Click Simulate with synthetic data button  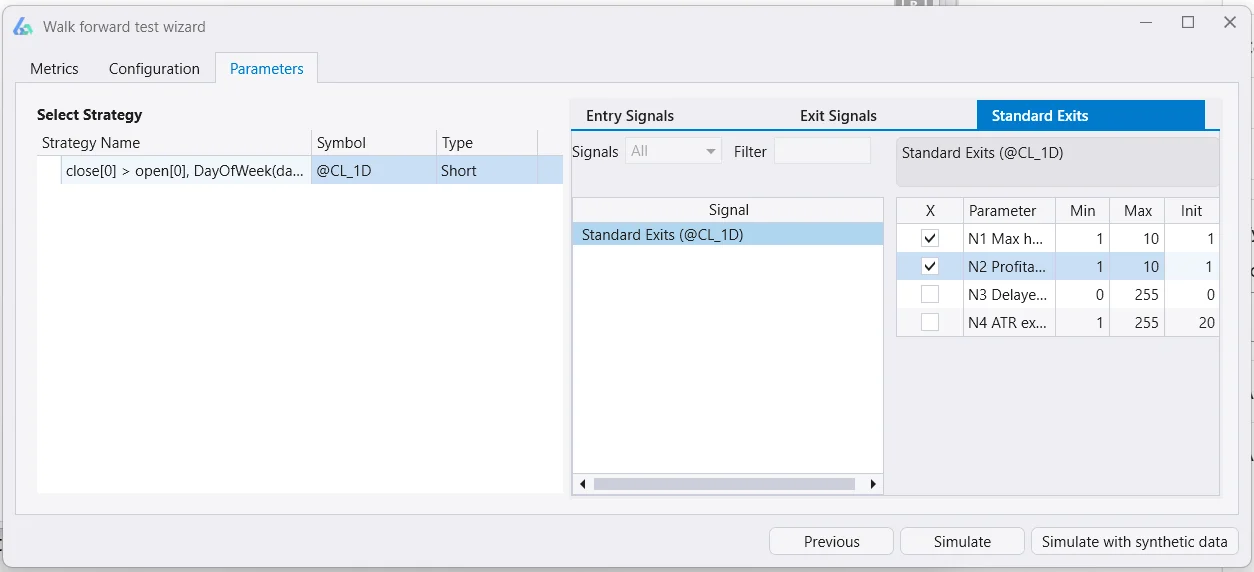pos(1134,541)
